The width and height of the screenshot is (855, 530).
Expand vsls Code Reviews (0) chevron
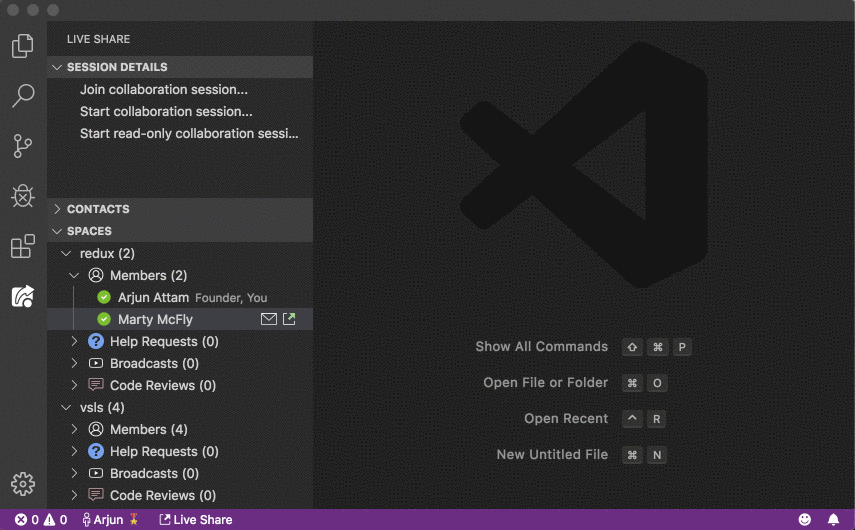point(74,495)
